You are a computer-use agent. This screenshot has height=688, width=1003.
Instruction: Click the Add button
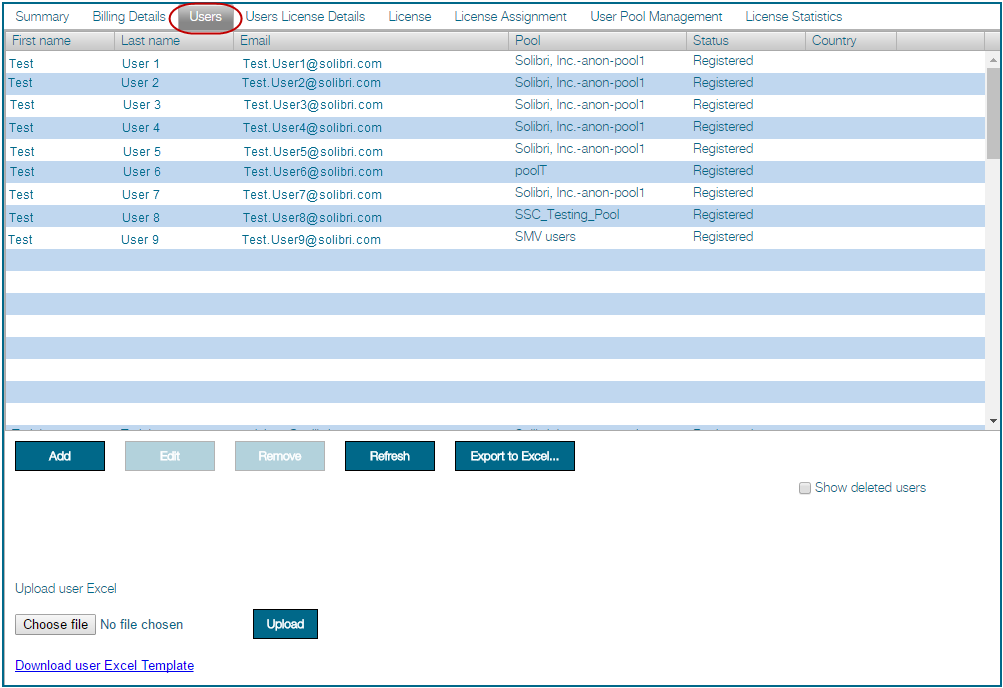[x=59, y=455]
